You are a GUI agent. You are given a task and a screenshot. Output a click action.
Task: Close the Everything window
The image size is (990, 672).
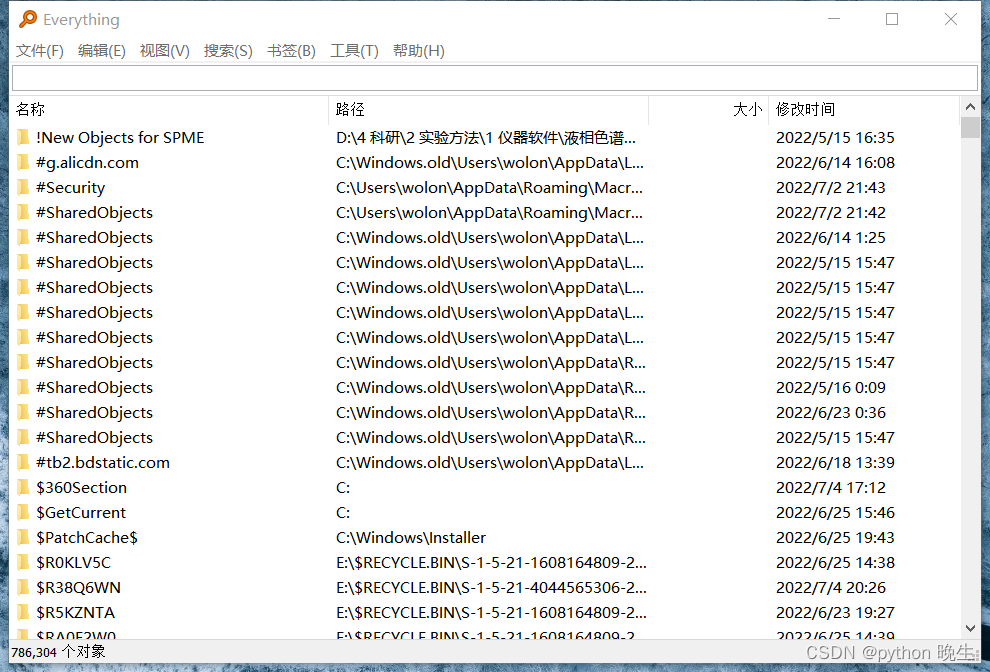(x=951, y=19)
